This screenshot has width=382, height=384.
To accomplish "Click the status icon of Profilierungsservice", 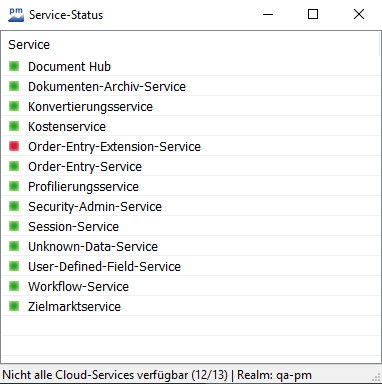I will click(x=14, y=186).
